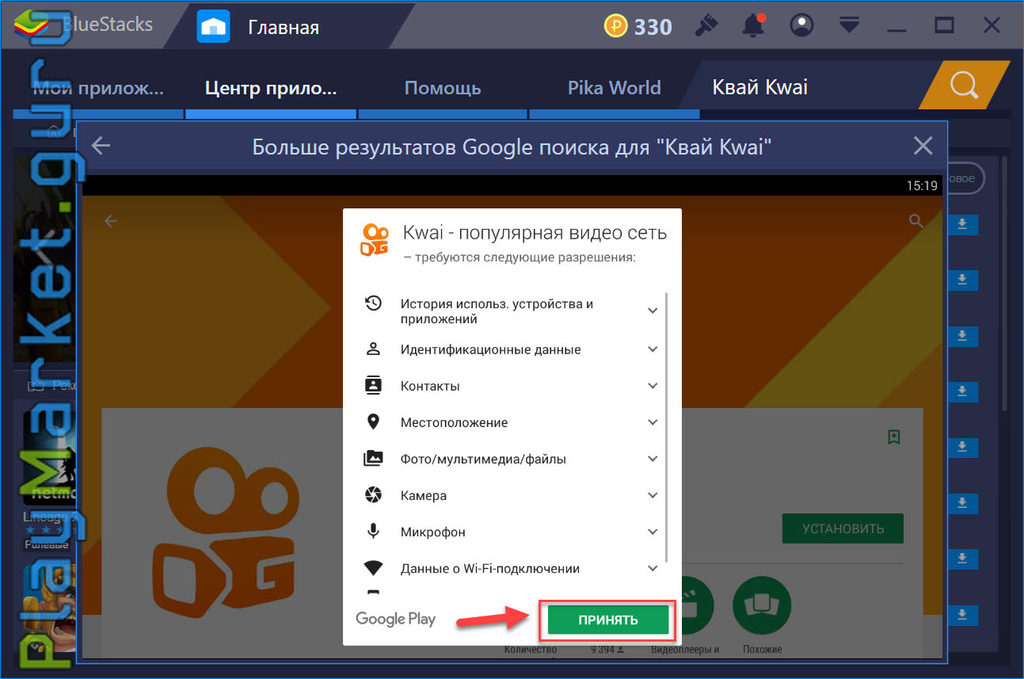Image resolution: width=1024 pixels, height=679 pixels.
Task: Expand Данные о Wi-Fi-подключении permission
Action: 652,569
